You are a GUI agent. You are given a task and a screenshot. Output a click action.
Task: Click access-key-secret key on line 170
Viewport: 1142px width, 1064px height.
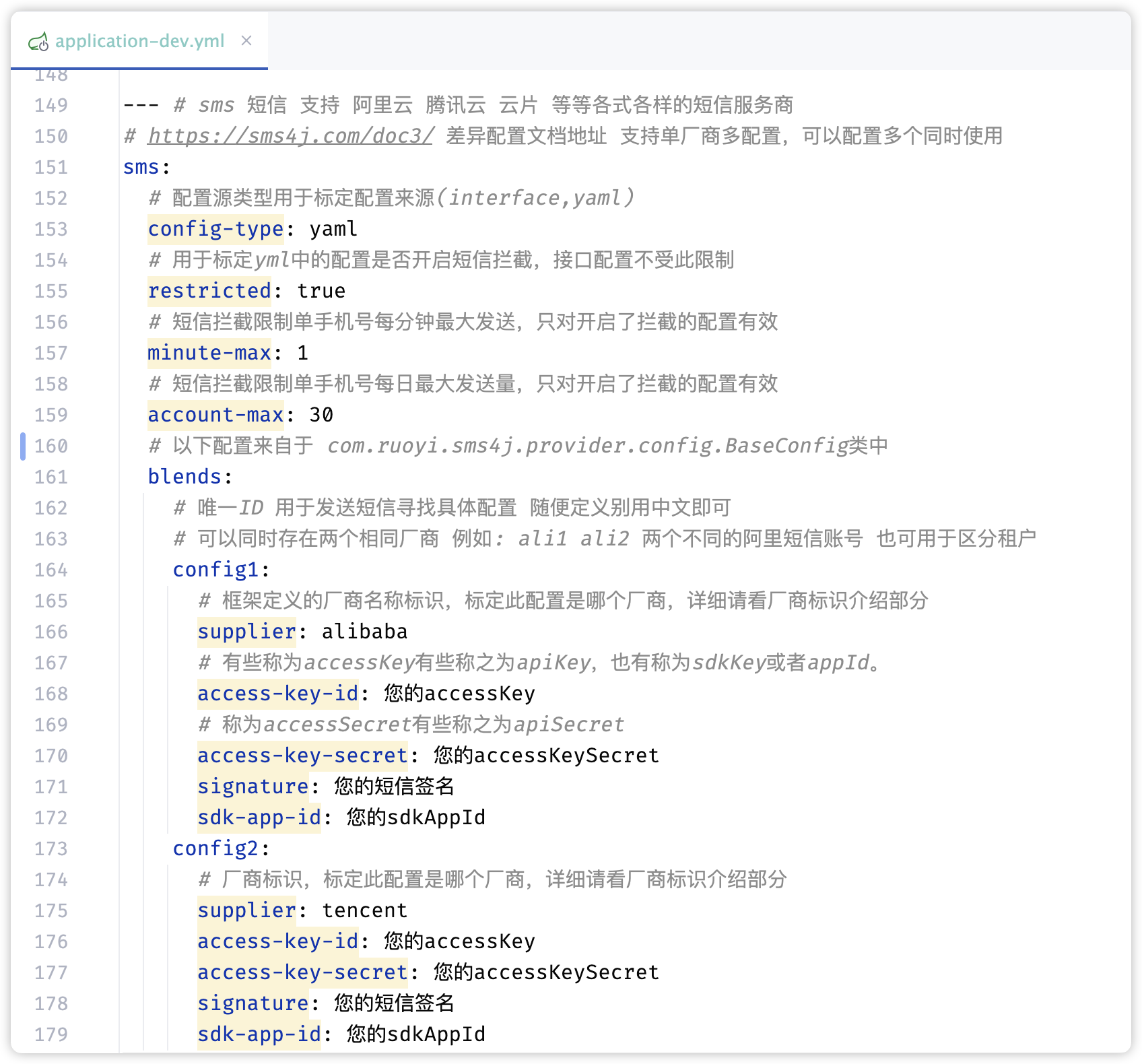point(302,756)
